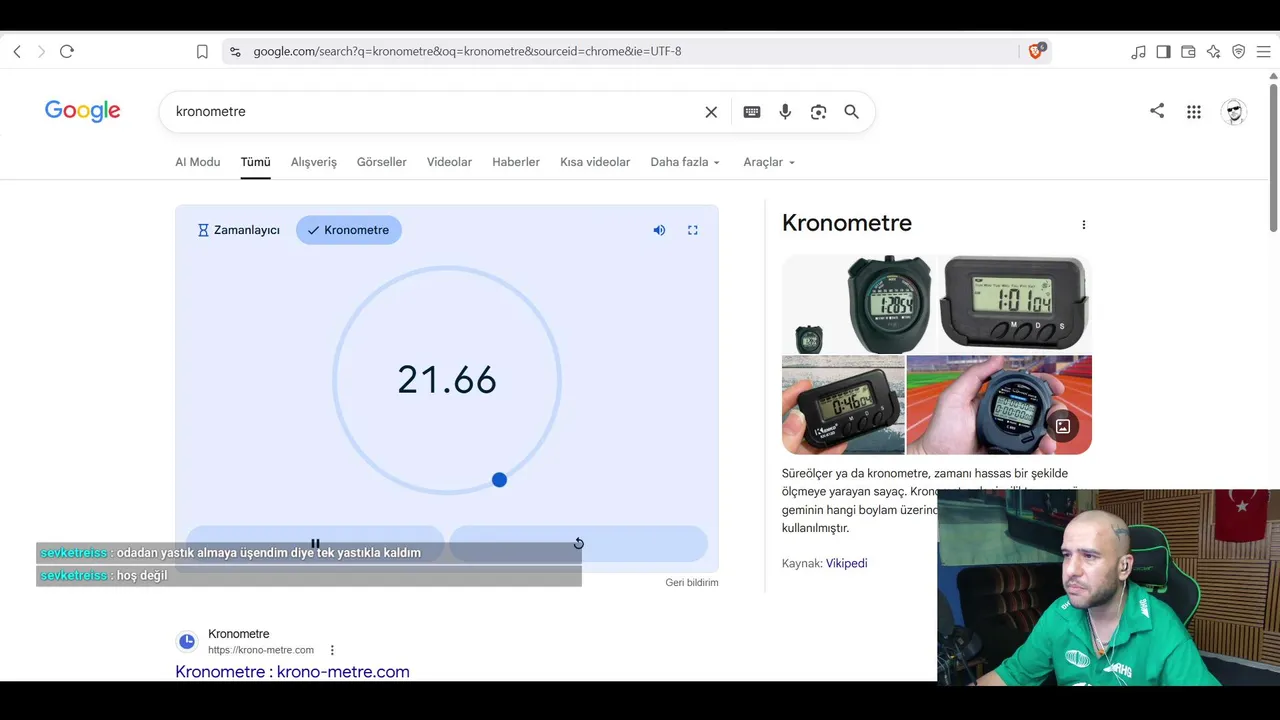
Task: Send feedback via Geri bildirim
Action: point(692,582)
